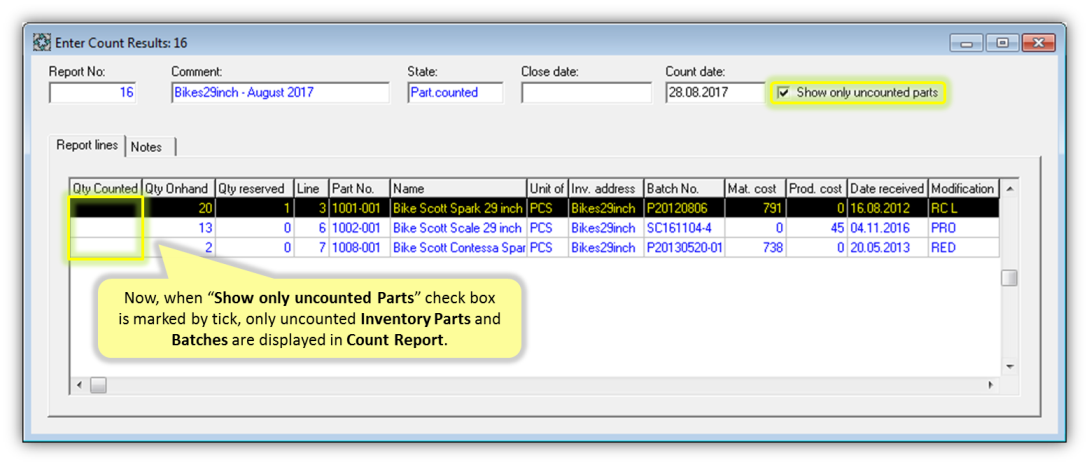
Task: Click the Date received column header
Action: click(888, 188)
